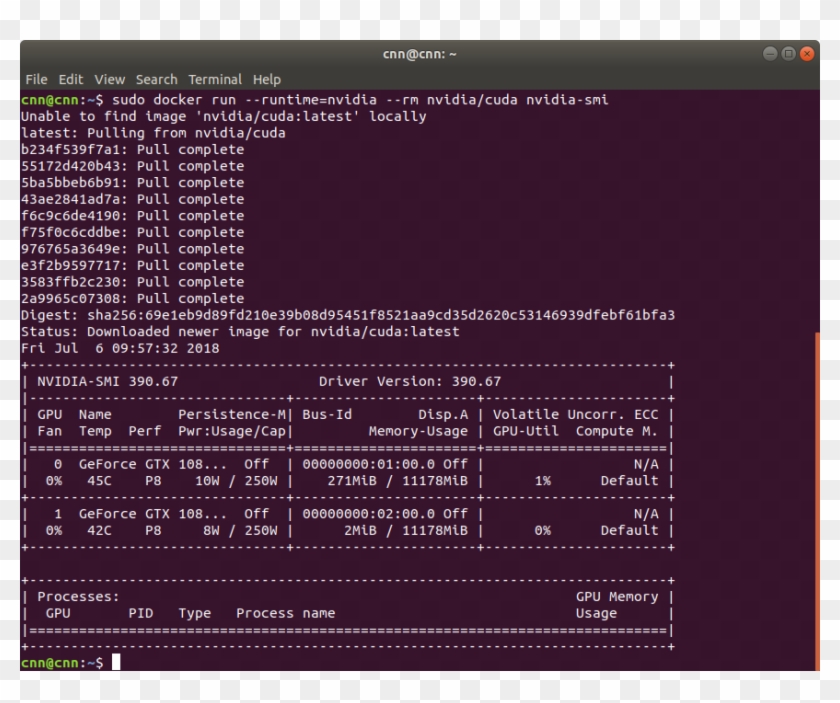Click the 5ba5bbeb6b91 pull complete line
The height and width of the screenshot is (703, 840).
[x=132, y=183]
